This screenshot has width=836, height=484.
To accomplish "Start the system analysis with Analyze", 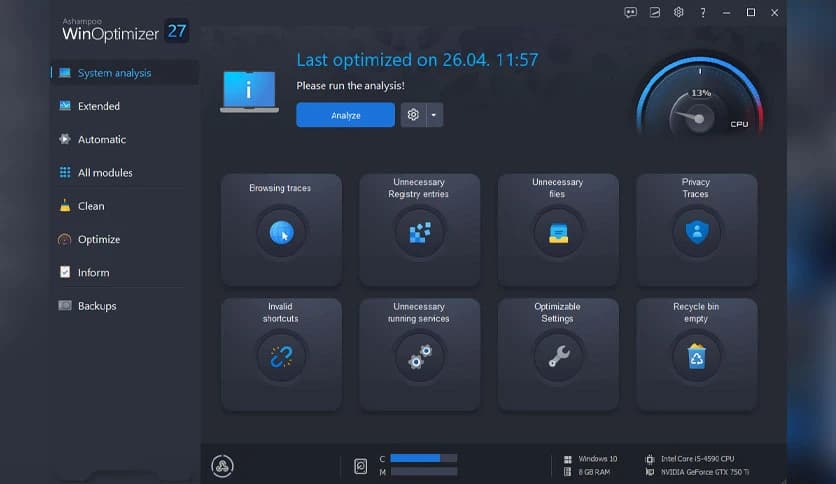I will click(x=345, y=115).
